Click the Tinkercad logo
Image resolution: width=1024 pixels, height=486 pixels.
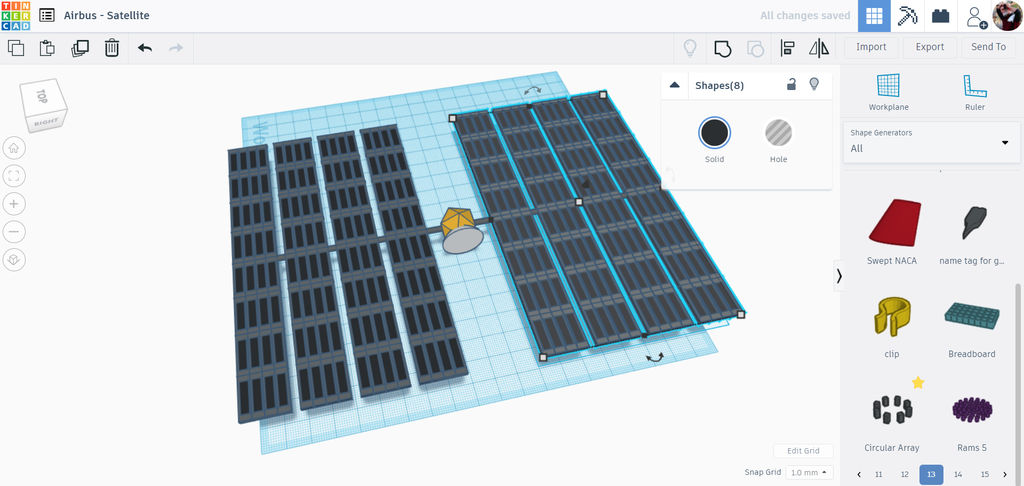[x=16, y=15]
